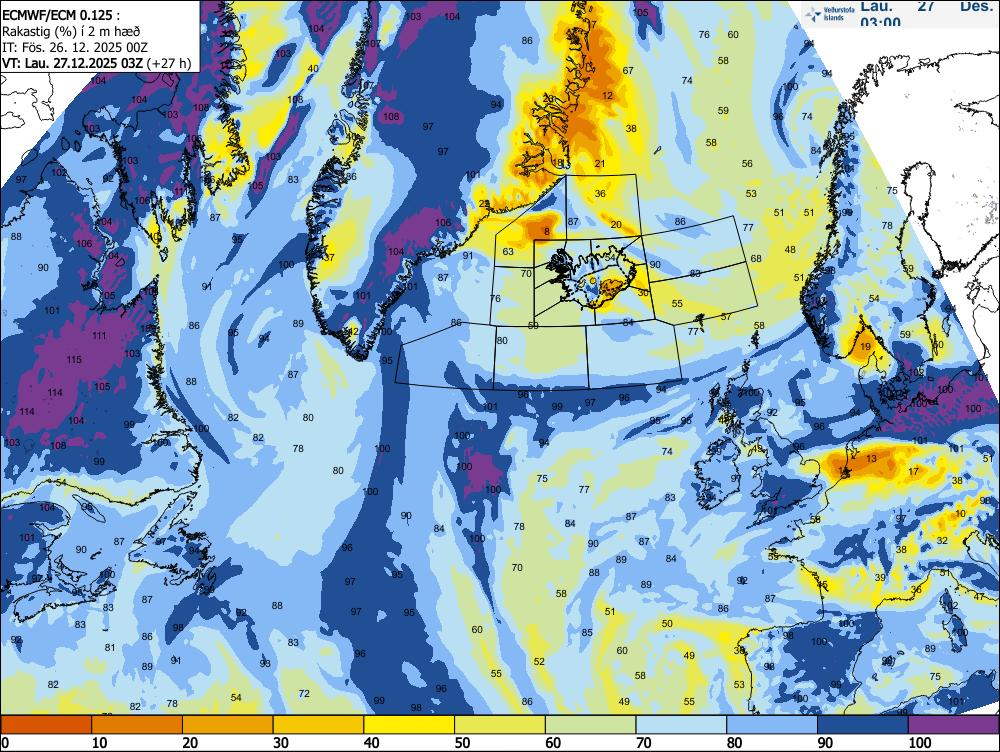Viewport: 1000px width, 752px height.
Task: Click the '72' value near bottom of map
Action: [304, 693]
